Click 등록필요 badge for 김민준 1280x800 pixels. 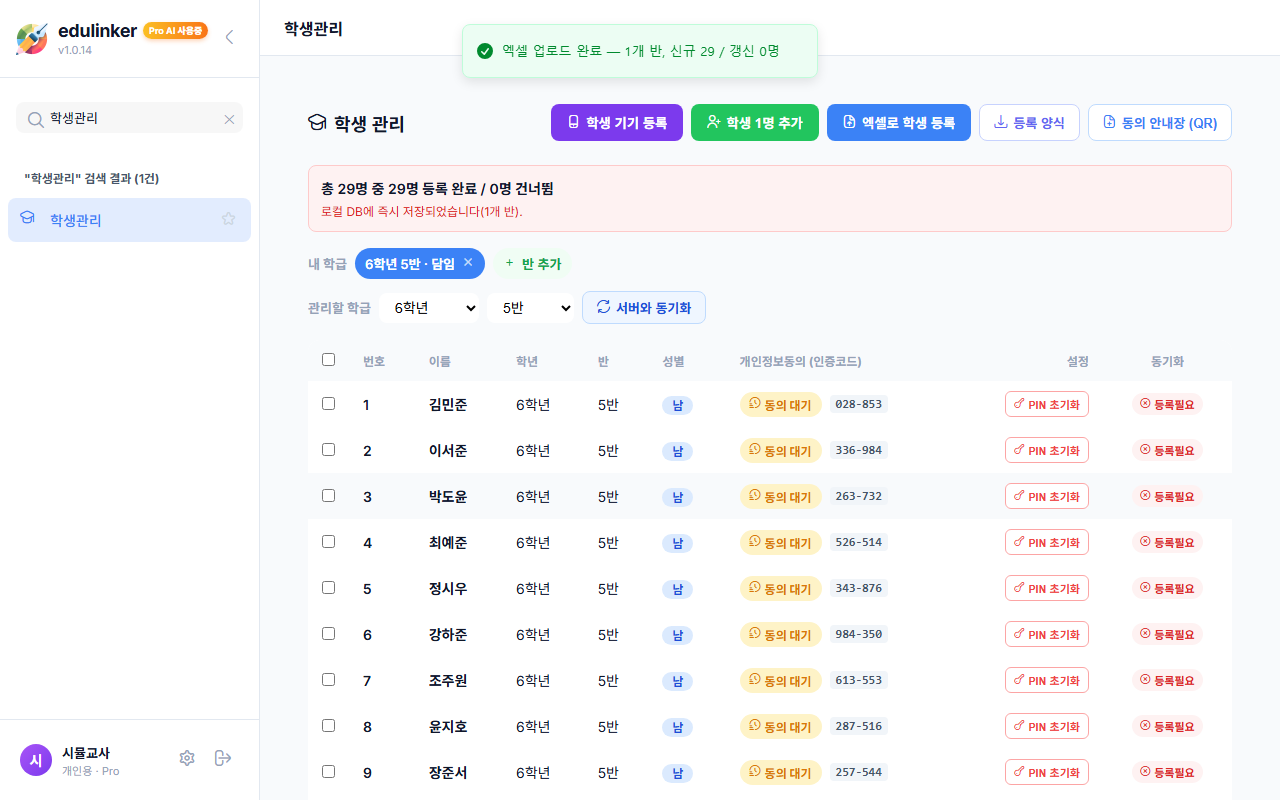click(x=1167, y=404)
